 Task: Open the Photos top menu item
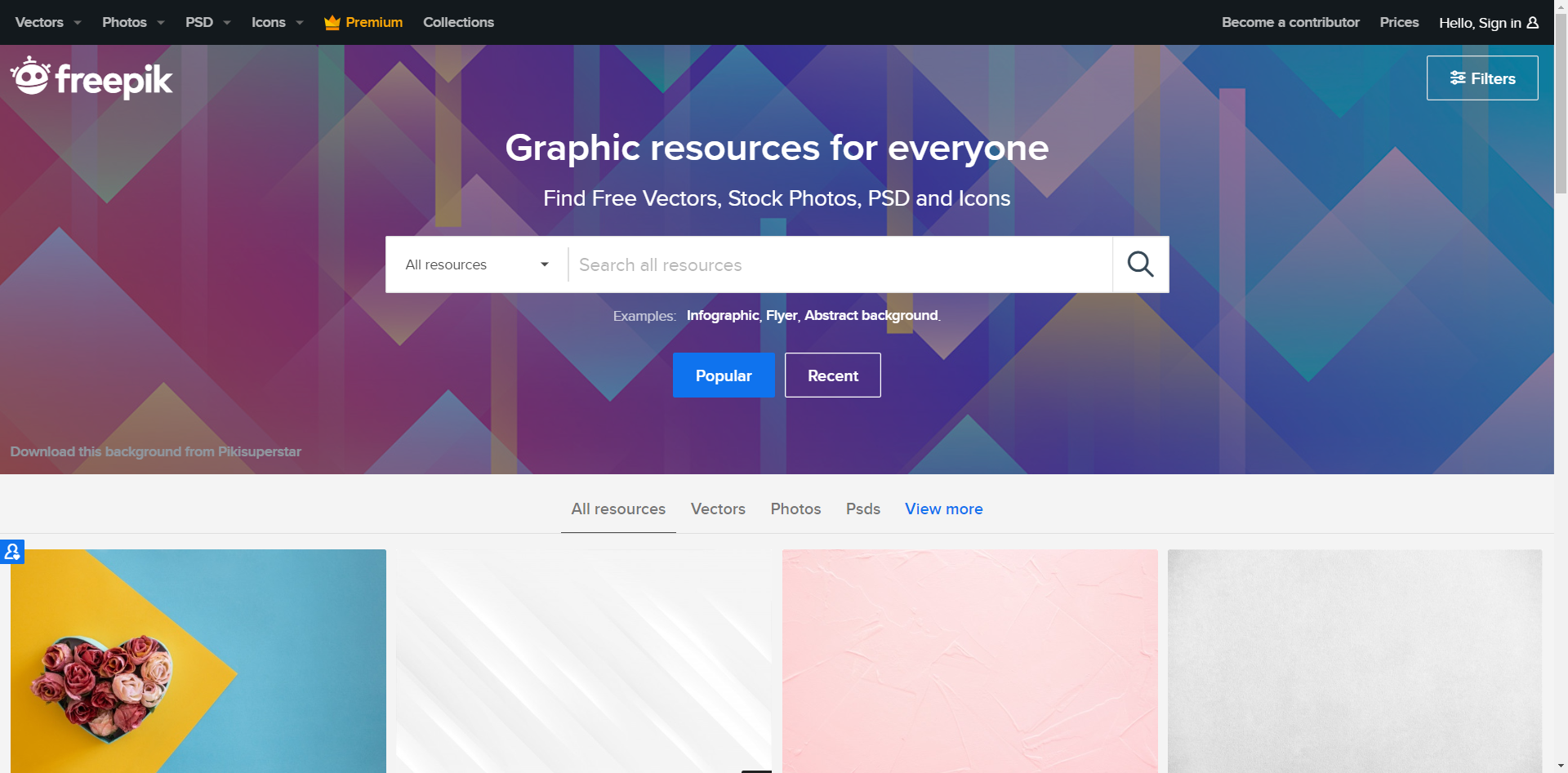point(124,22)
